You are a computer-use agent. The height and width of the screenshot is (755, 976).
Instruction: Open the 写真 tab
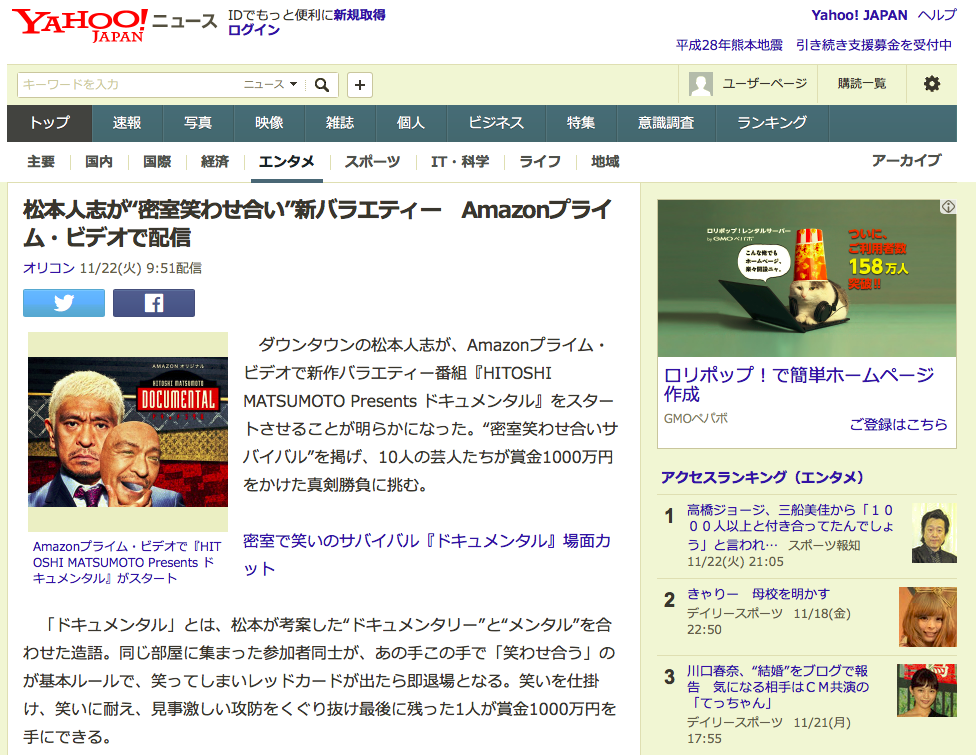click(198, 123)
